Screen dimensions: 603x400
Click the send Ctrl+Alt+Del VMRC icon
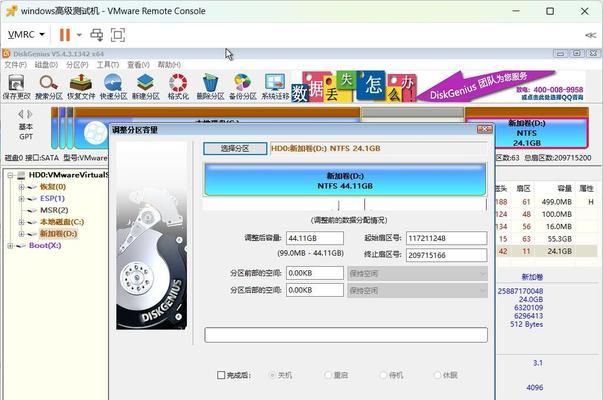97,35
